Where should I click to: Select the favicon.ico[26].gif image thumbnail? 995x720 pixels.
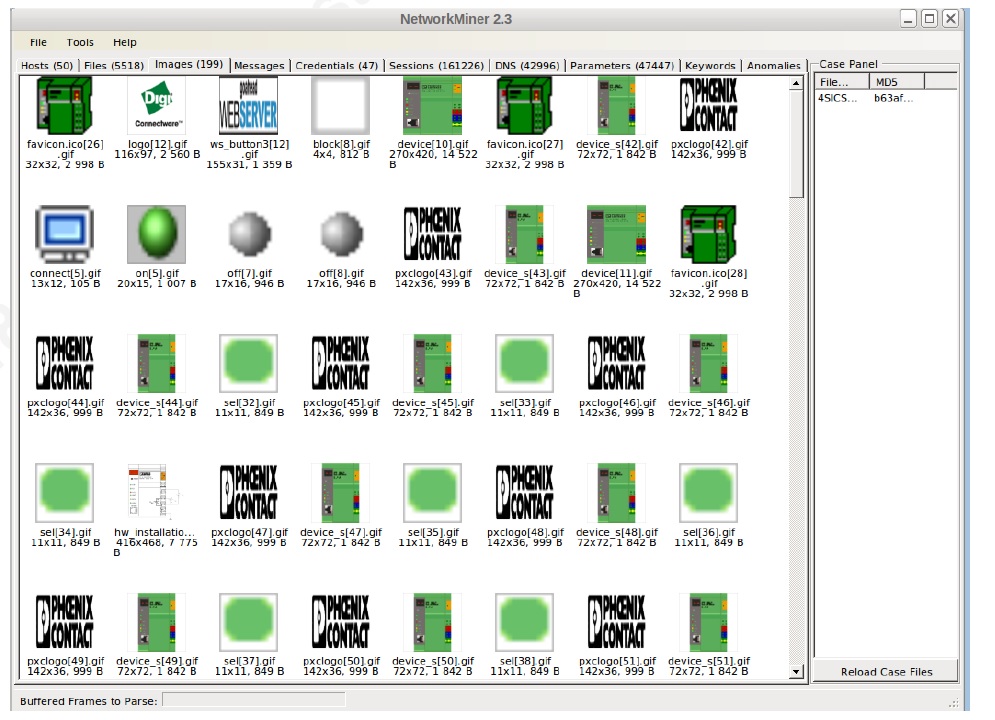(65, 105)
